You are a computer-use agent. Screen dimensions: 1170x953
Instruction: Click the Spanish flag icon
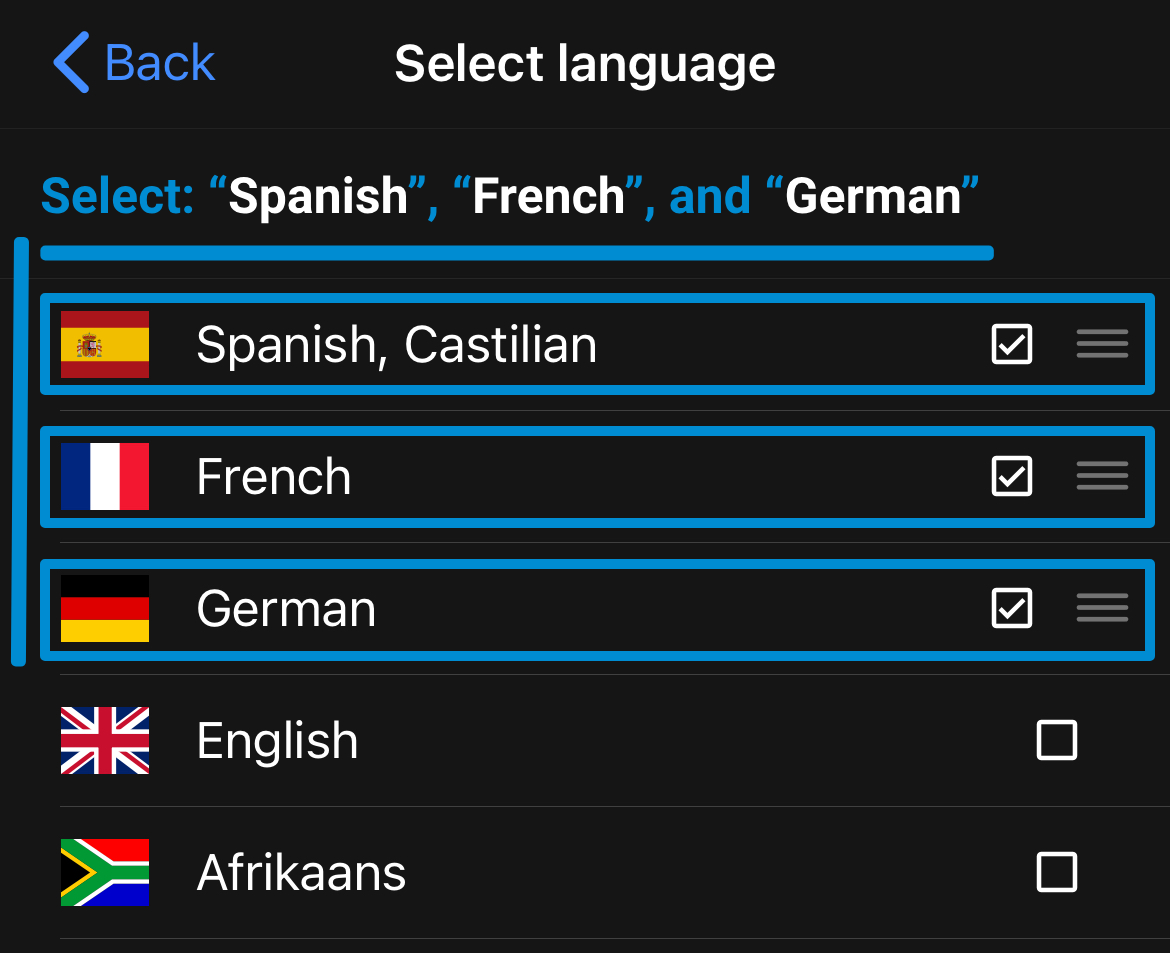coord(104,344)
